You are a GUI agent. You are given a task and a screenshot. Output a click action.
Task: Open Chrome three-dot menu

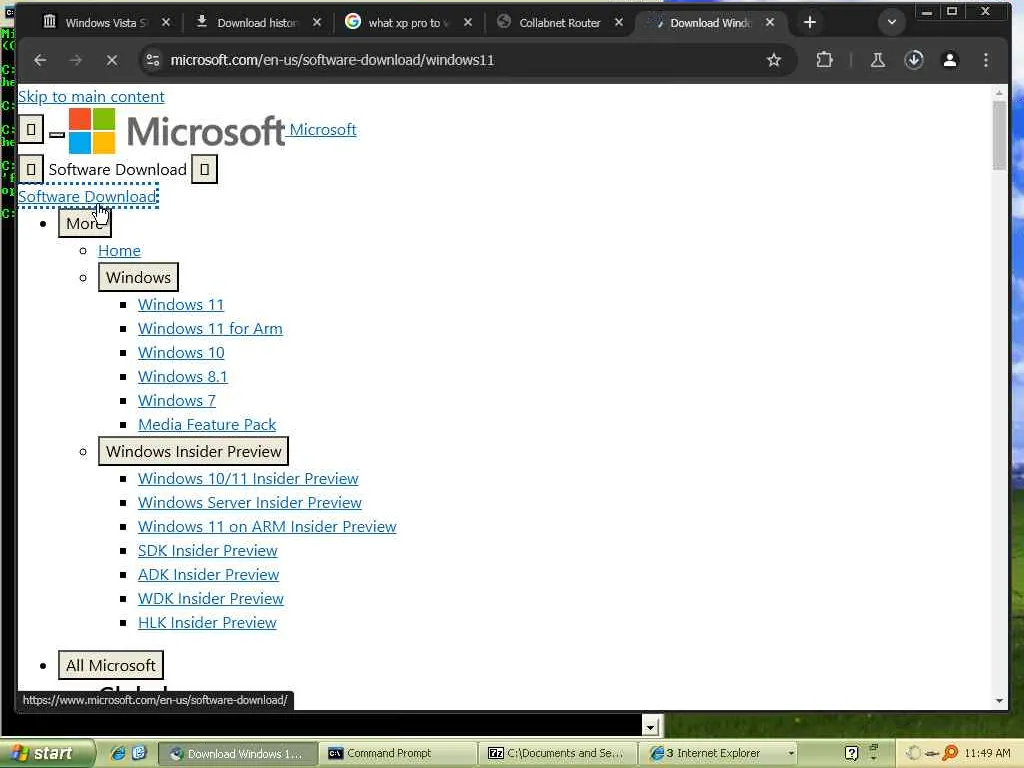[x=985, y=60]
